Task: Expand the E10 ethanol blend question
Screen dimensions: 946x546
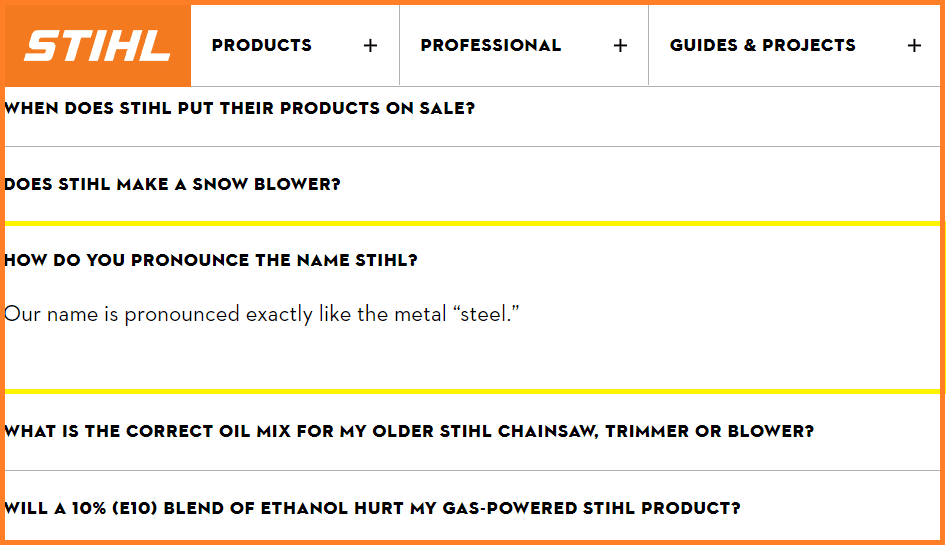Action: click(472, 508)
